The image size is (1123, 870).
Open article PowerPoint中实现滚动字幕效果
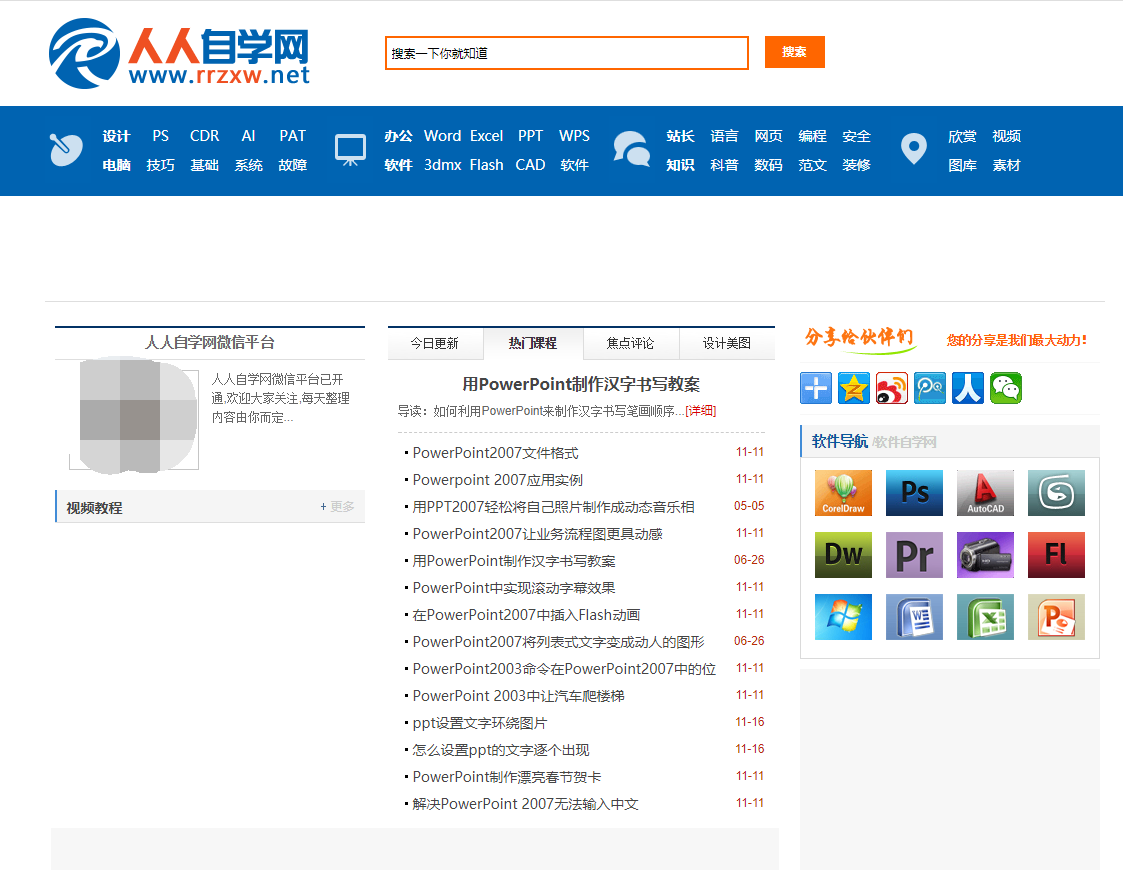(514, 588)
